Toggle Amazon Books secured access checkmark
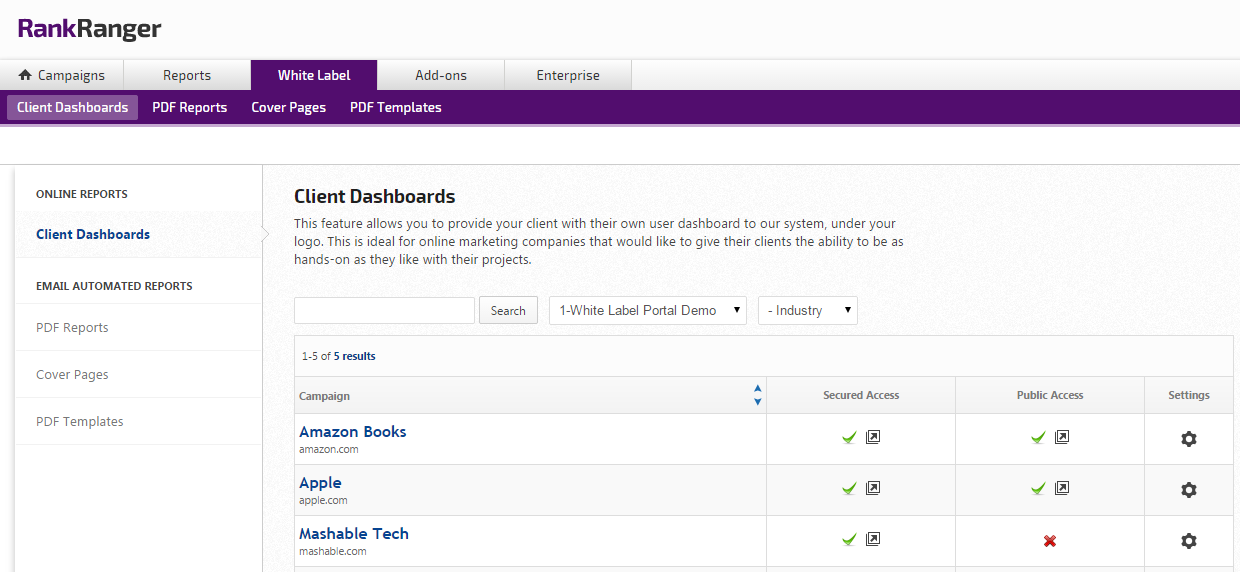Viewport: 1240px width, 572px height. pyautogui.click(x=849, y=437)
